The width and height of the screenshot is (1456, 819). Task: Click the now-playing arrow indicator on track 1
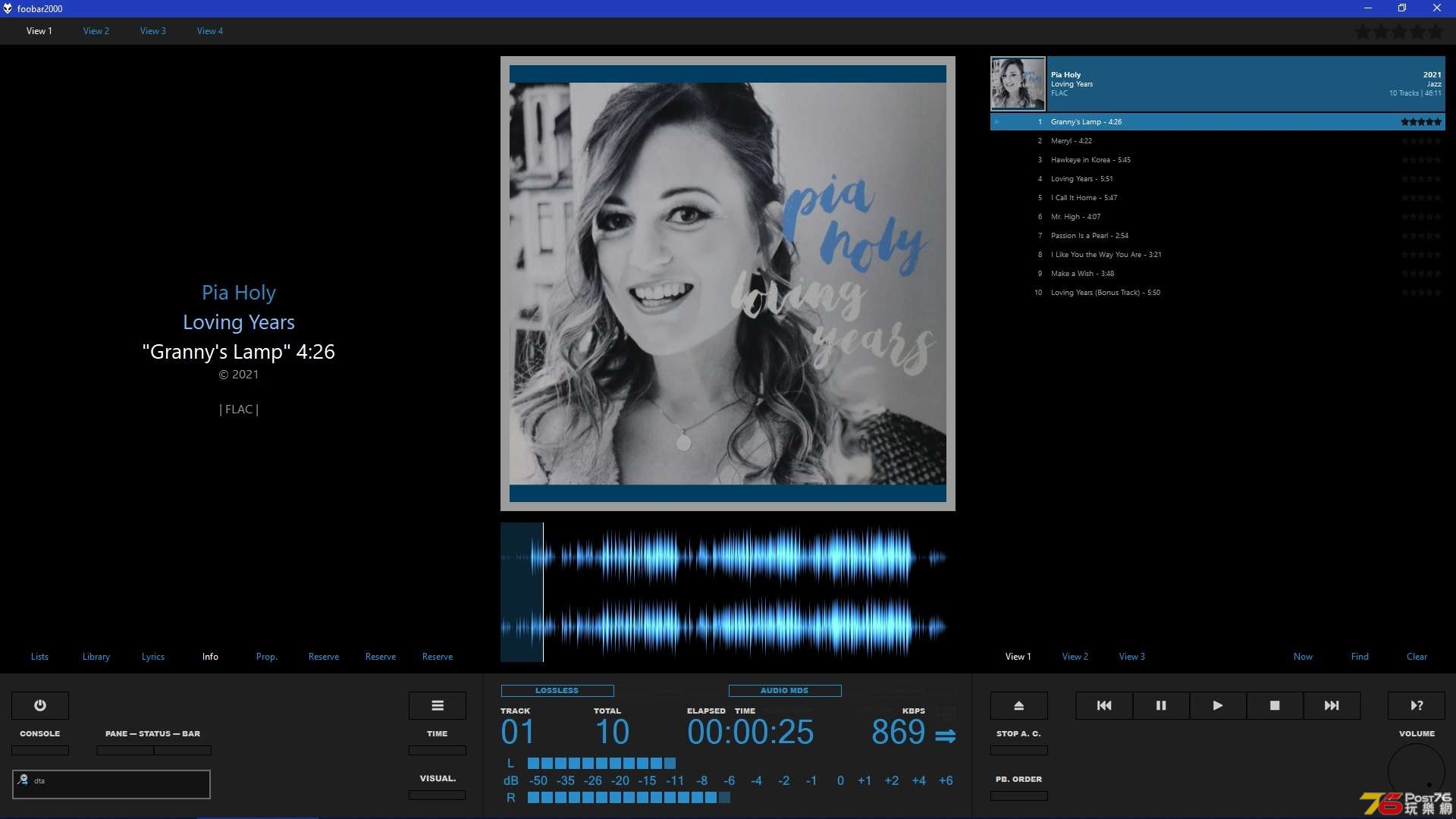pos(997,122)
